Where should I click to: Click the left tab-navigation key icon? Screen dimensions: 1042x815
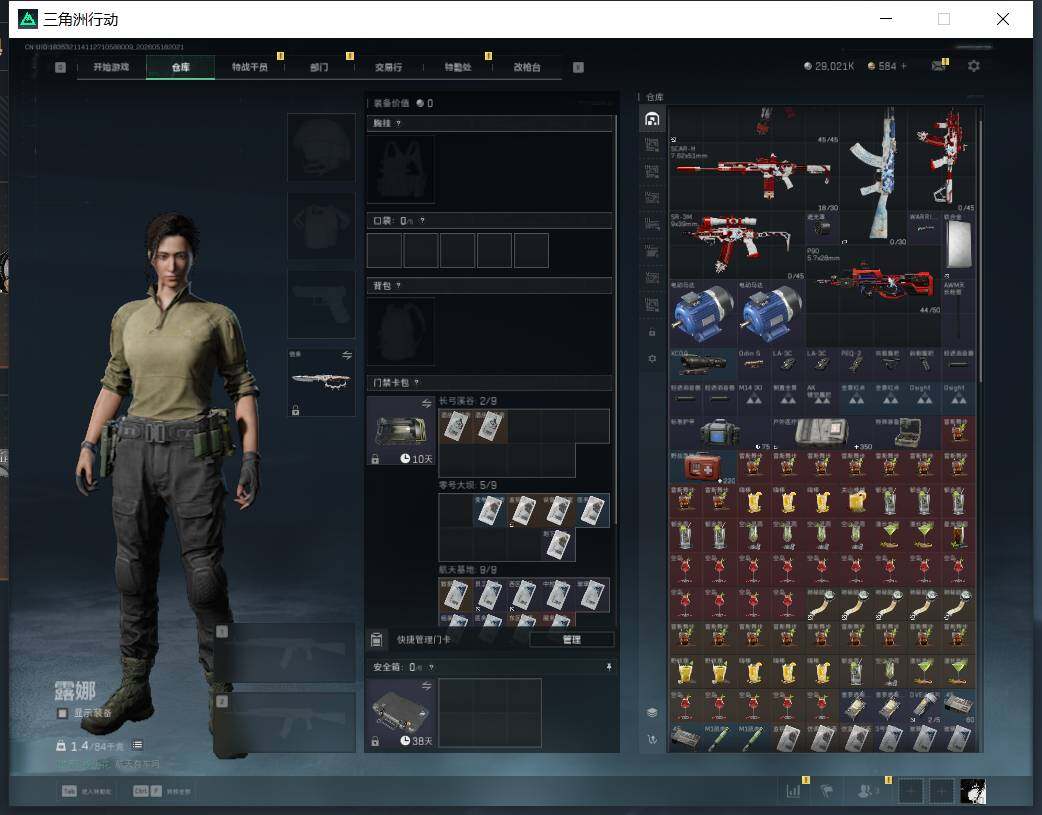pyautogui.click(x=60, y=67)
